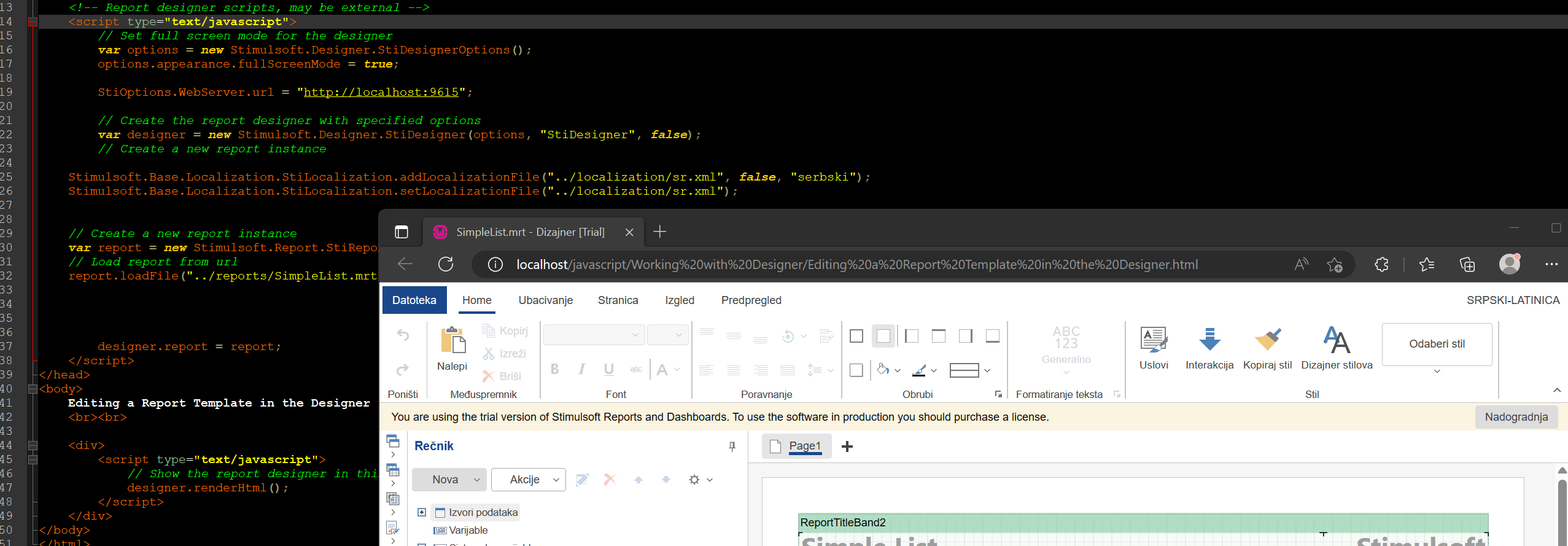
Task: Open font size combo box
Action: [x=667, y=335]
